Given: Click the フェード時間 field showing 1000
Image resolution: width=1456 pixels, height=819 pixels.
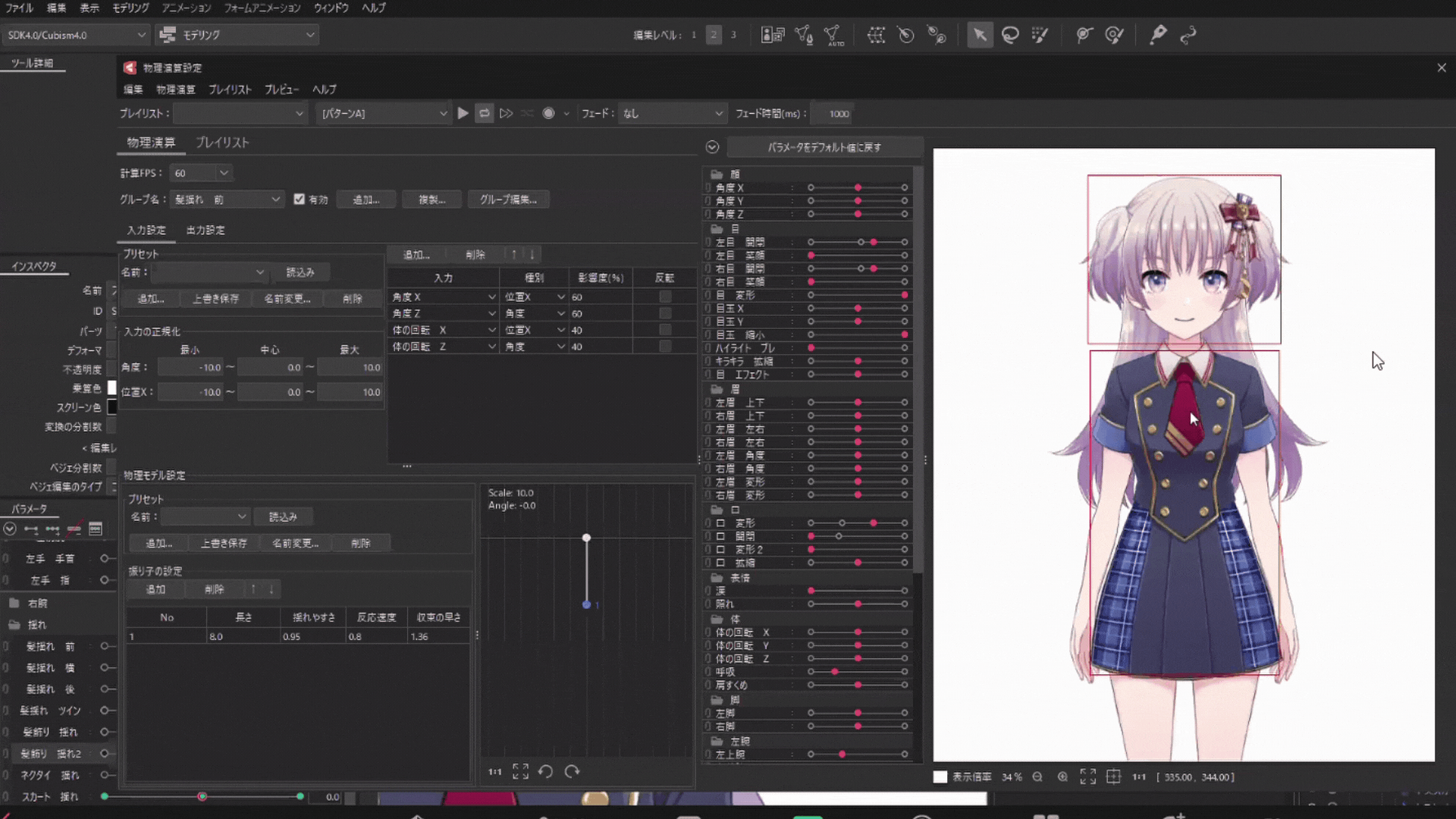Looking at the screenshot, I should click(x=833, y=114).
